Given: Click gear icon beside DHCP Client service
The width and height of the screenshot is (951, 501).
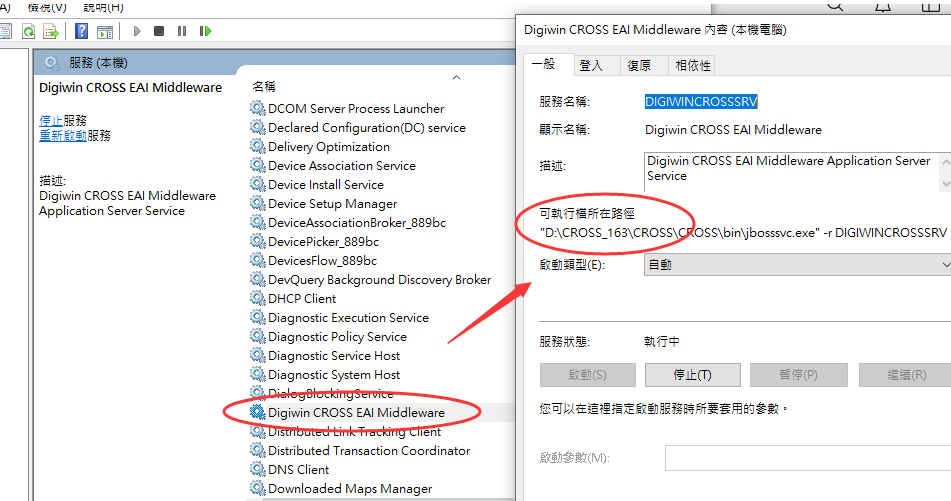Looking at the screenshot, I should tap(258, 299).
